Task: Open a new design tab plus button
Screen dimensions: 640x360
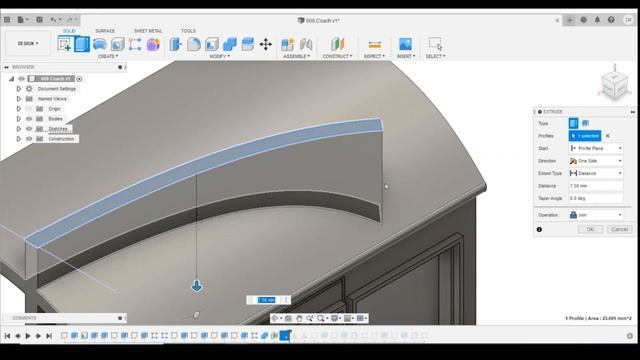Action: (x=569, y=20)
